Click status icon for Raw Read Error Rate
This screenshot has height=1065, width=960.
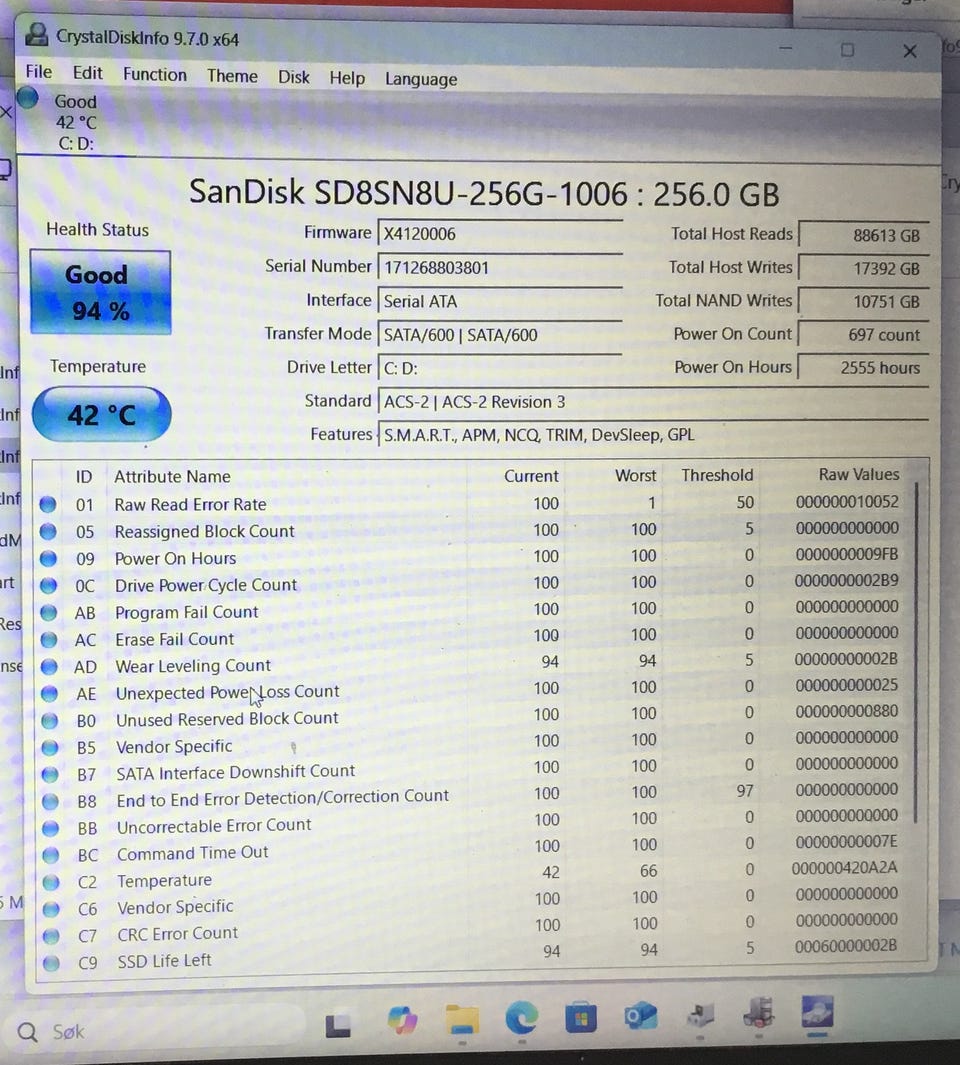[x=48, y=505]
